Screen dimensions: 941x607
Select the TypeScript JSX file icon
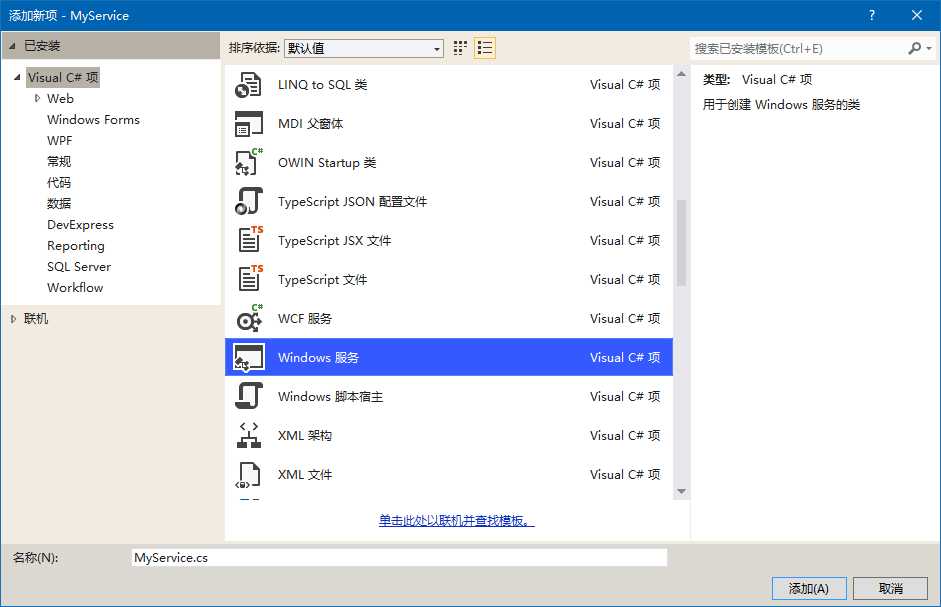pyautogui.click(x=250, y=240)
